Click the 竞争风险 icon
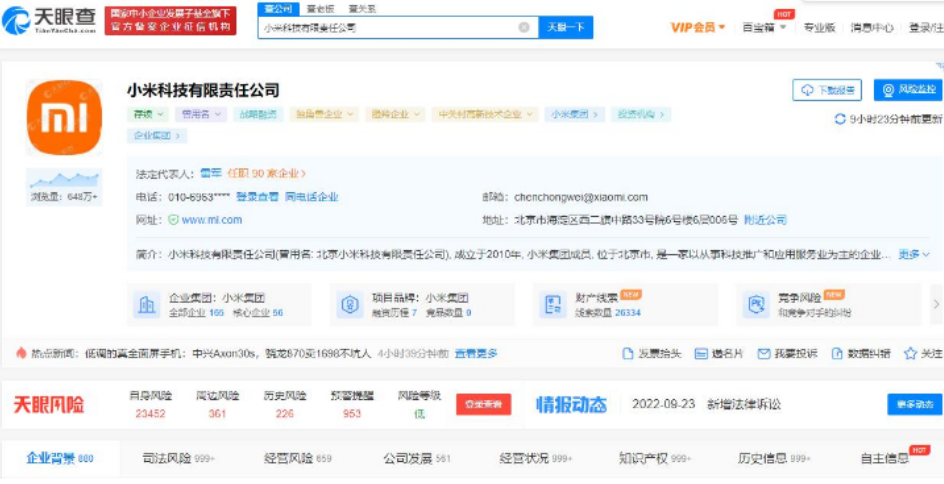Screen dimensions: 944x484 [x=754, y=305]
